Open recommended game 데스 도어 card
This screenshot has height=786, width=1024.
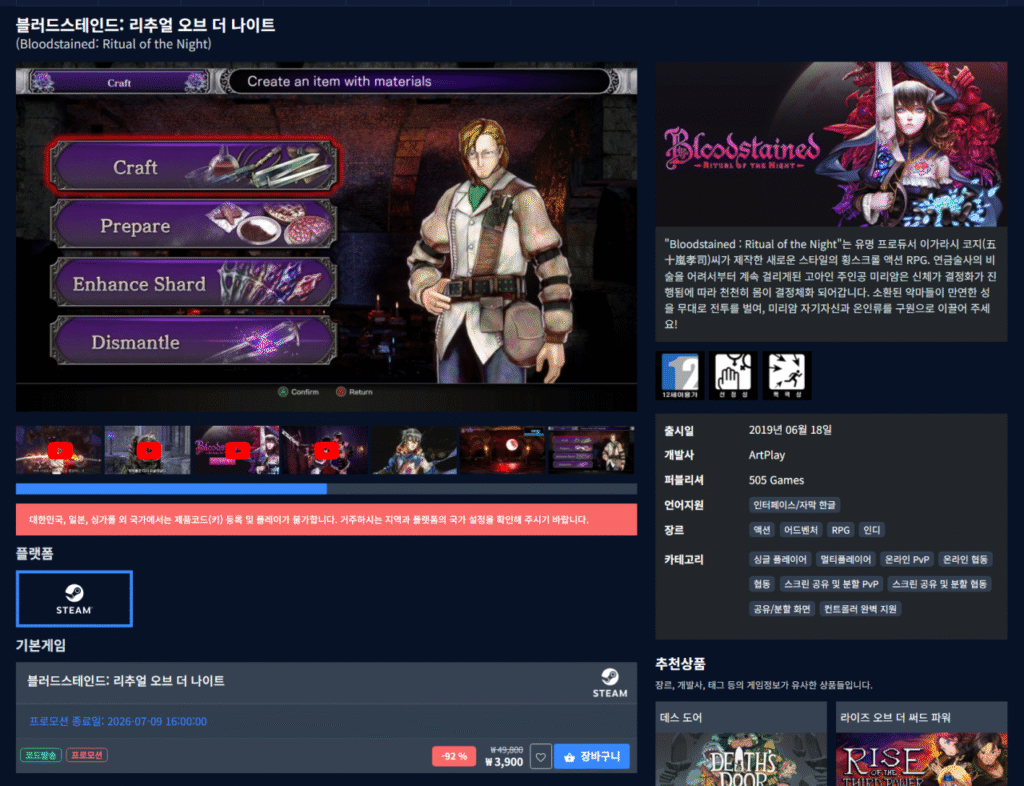(741, 744)
